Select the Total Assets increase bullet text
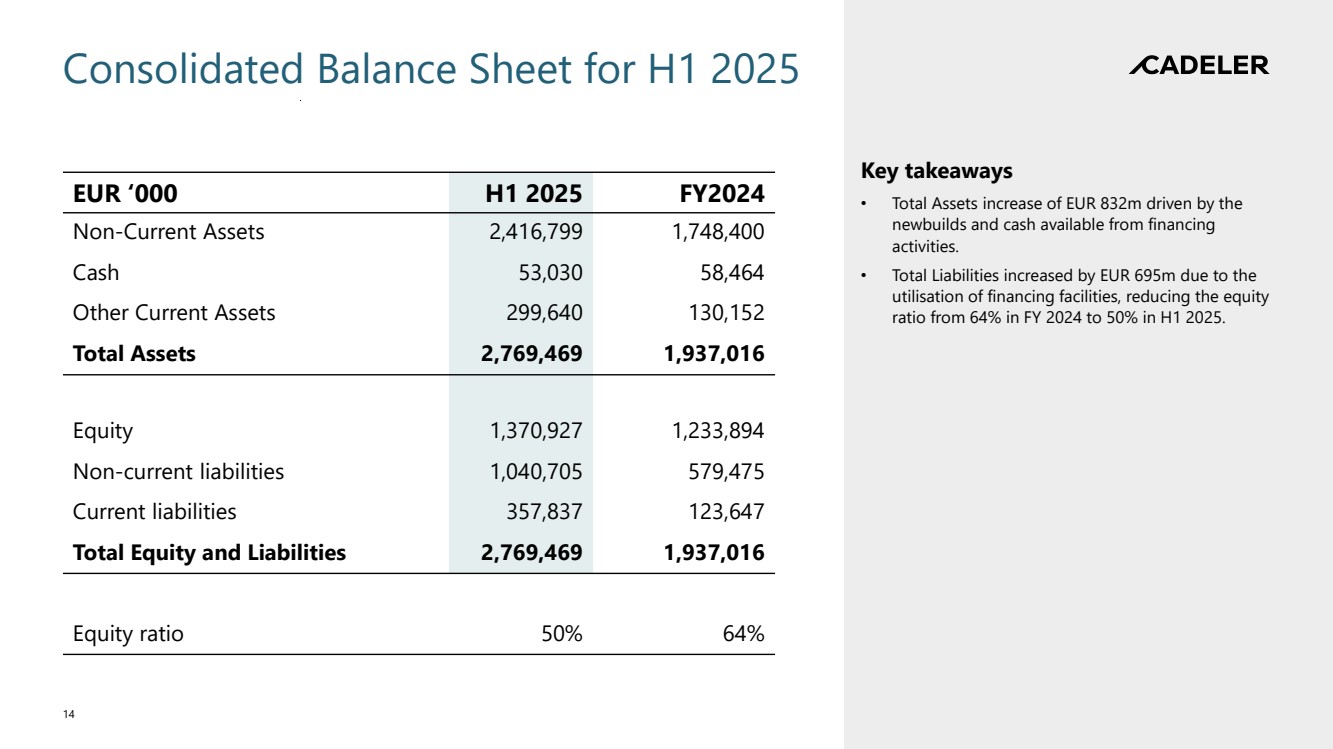Screen dimensions: 1333x749 (x=1066, y=225)
